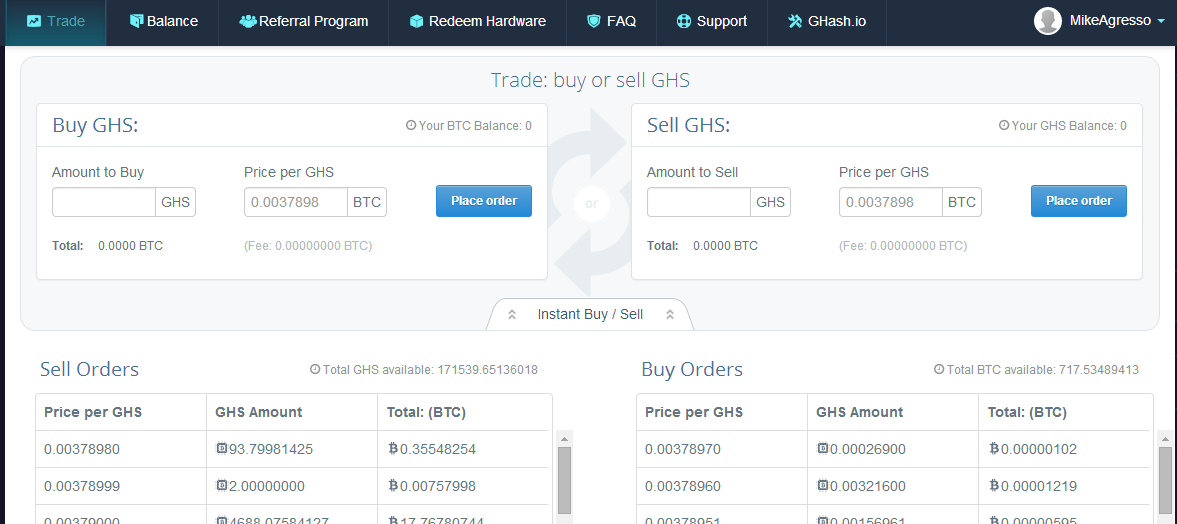The width and height of the screenshot is (1177, 524).
Task: Click the Buy Orders heading
Action: [692, 369]
